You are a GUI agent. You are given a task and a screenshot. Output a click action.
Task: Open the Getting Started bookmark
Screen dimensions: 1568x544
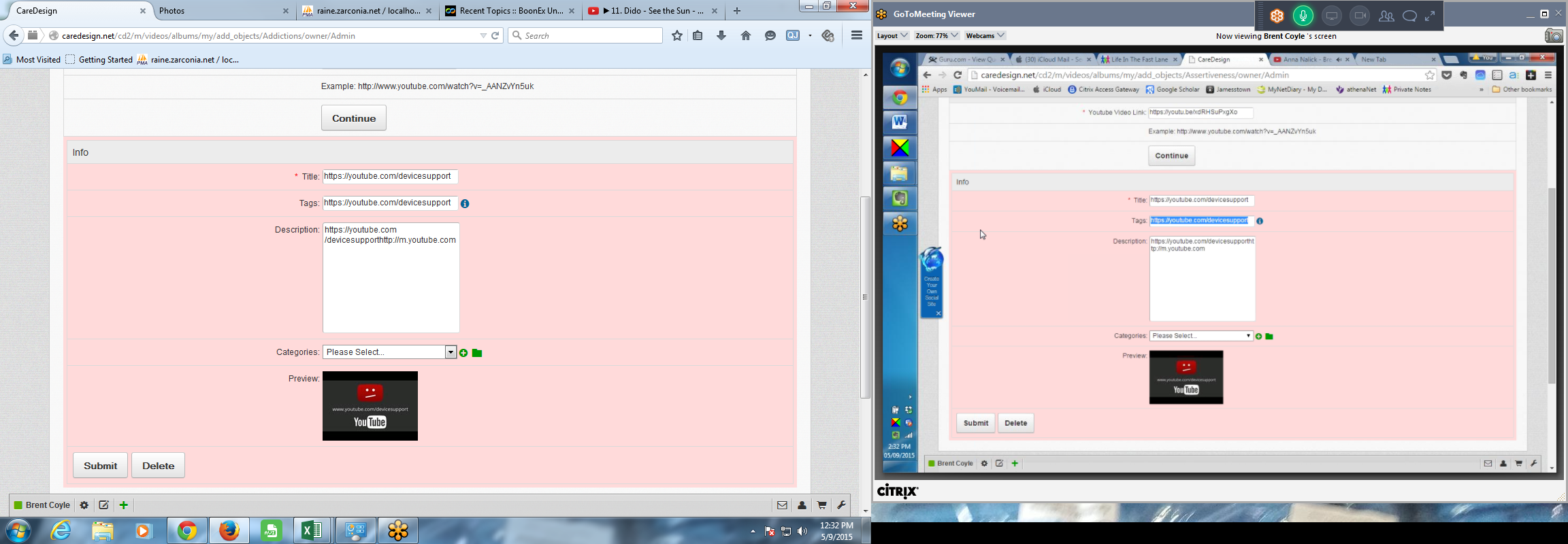99,60
